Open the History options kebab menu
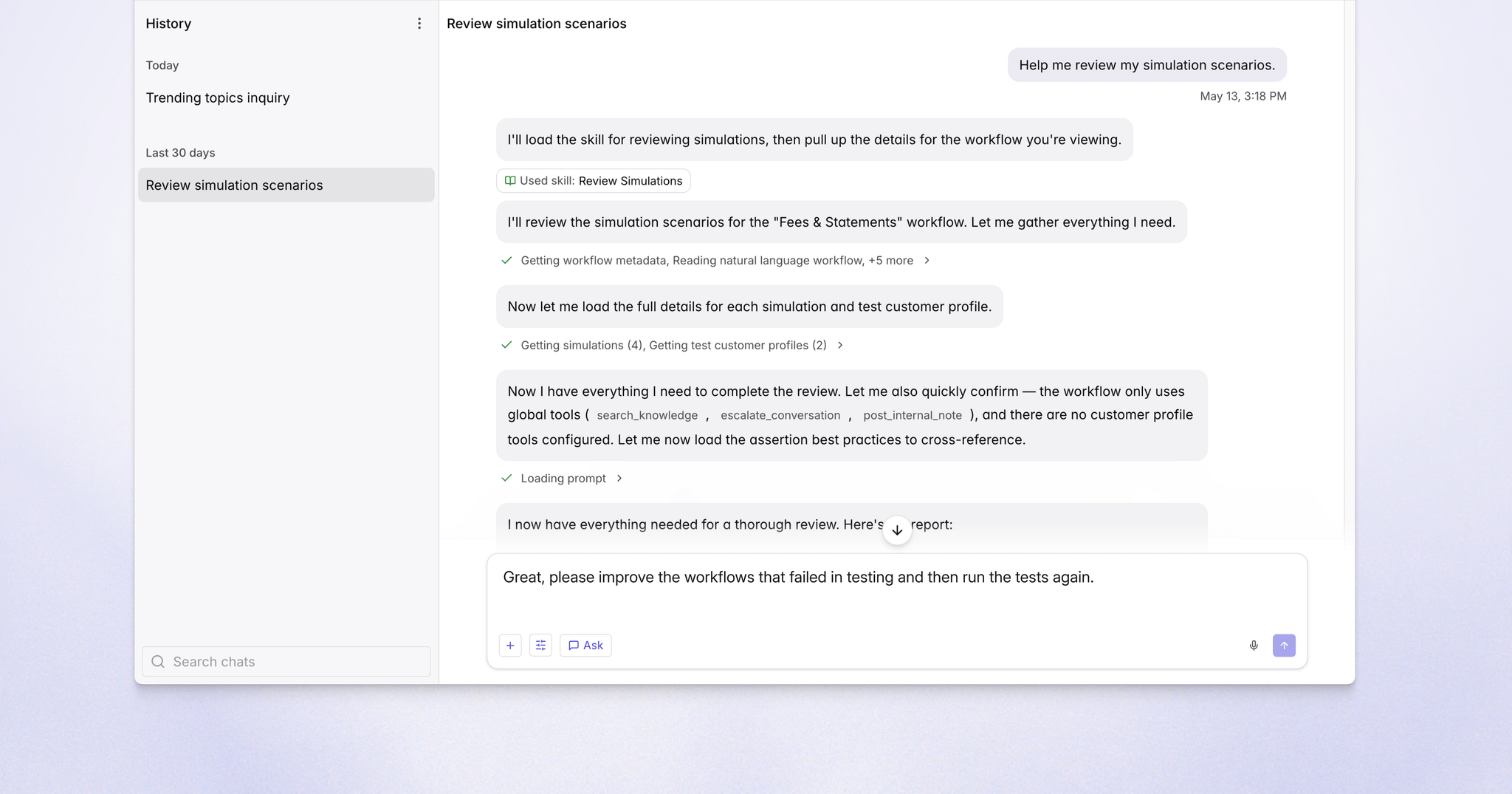Screen dimensions: 1512x794 (419, 24)
